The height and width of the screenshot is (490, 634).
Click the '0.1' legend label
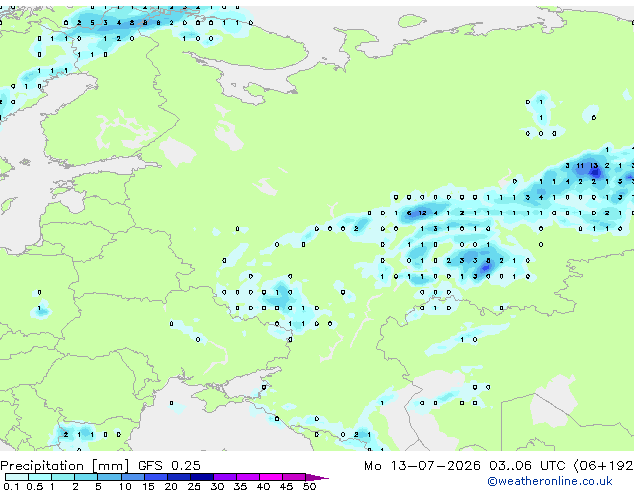click(11, 486)
